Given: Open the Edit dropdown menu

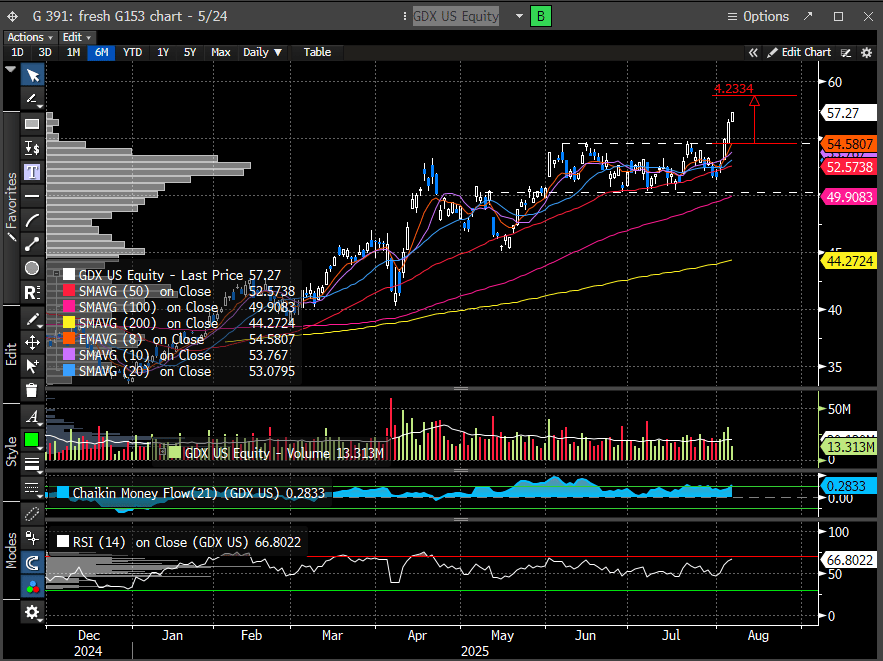Looking at the screenshot, I should coord(77,37).
